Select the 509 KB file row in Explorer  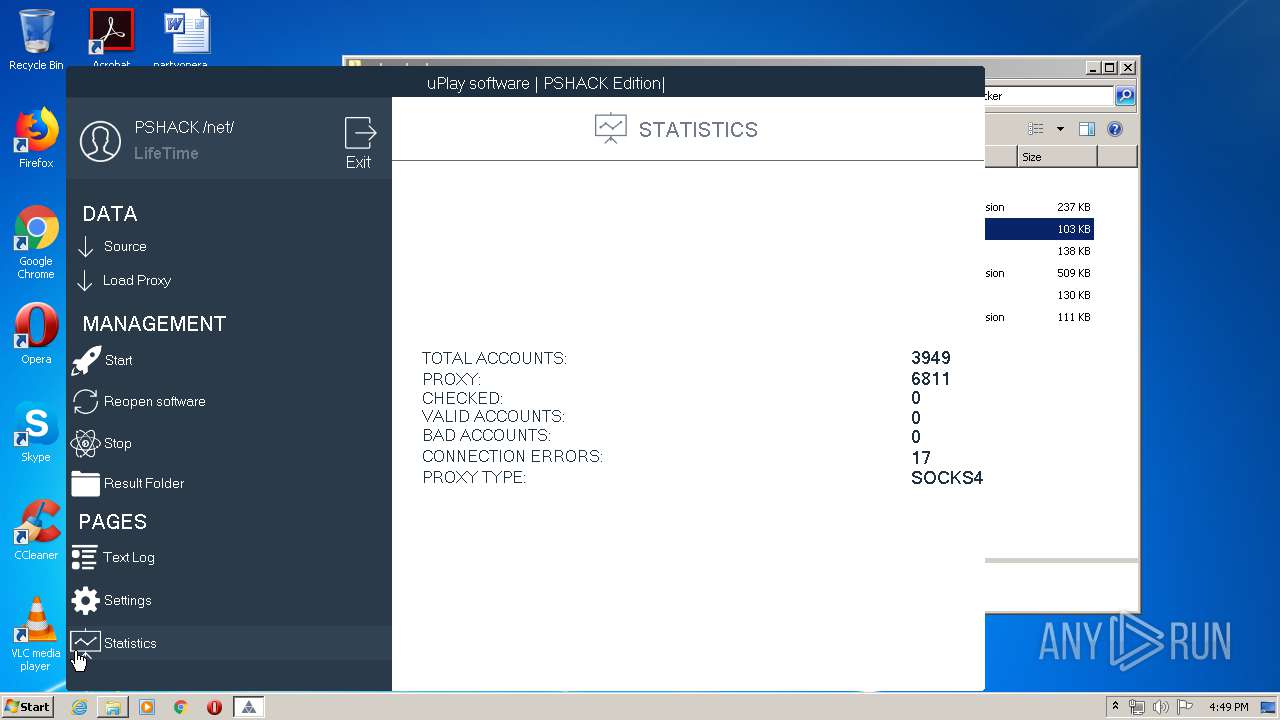[1039, 273]
